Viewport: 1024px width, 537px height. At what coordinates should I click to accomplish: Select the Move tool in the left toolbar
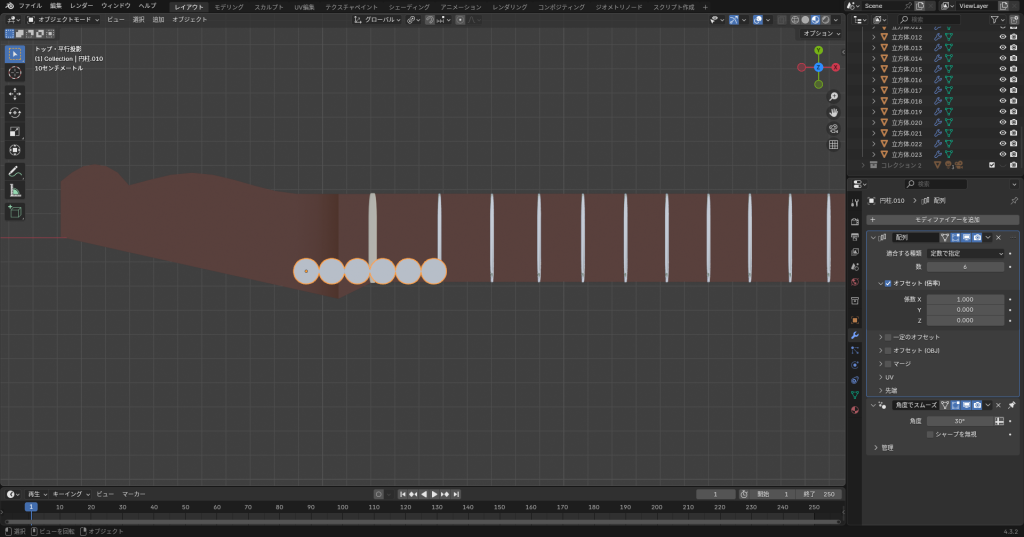15,93
